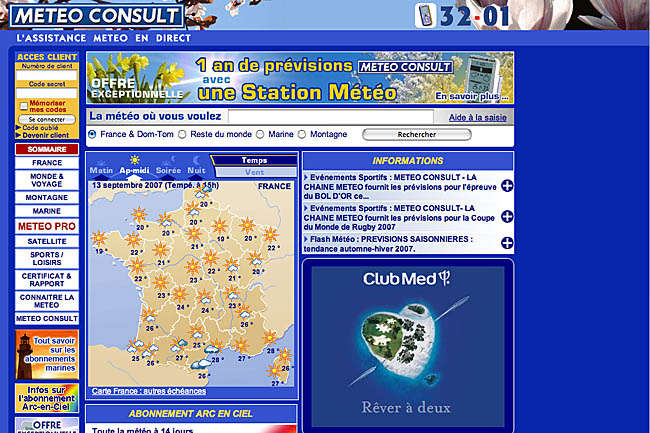Screen dimensions: 650x433
Task: Click the ABONNEMENT ARC EN CIEL header
Action: coord(191,414)
